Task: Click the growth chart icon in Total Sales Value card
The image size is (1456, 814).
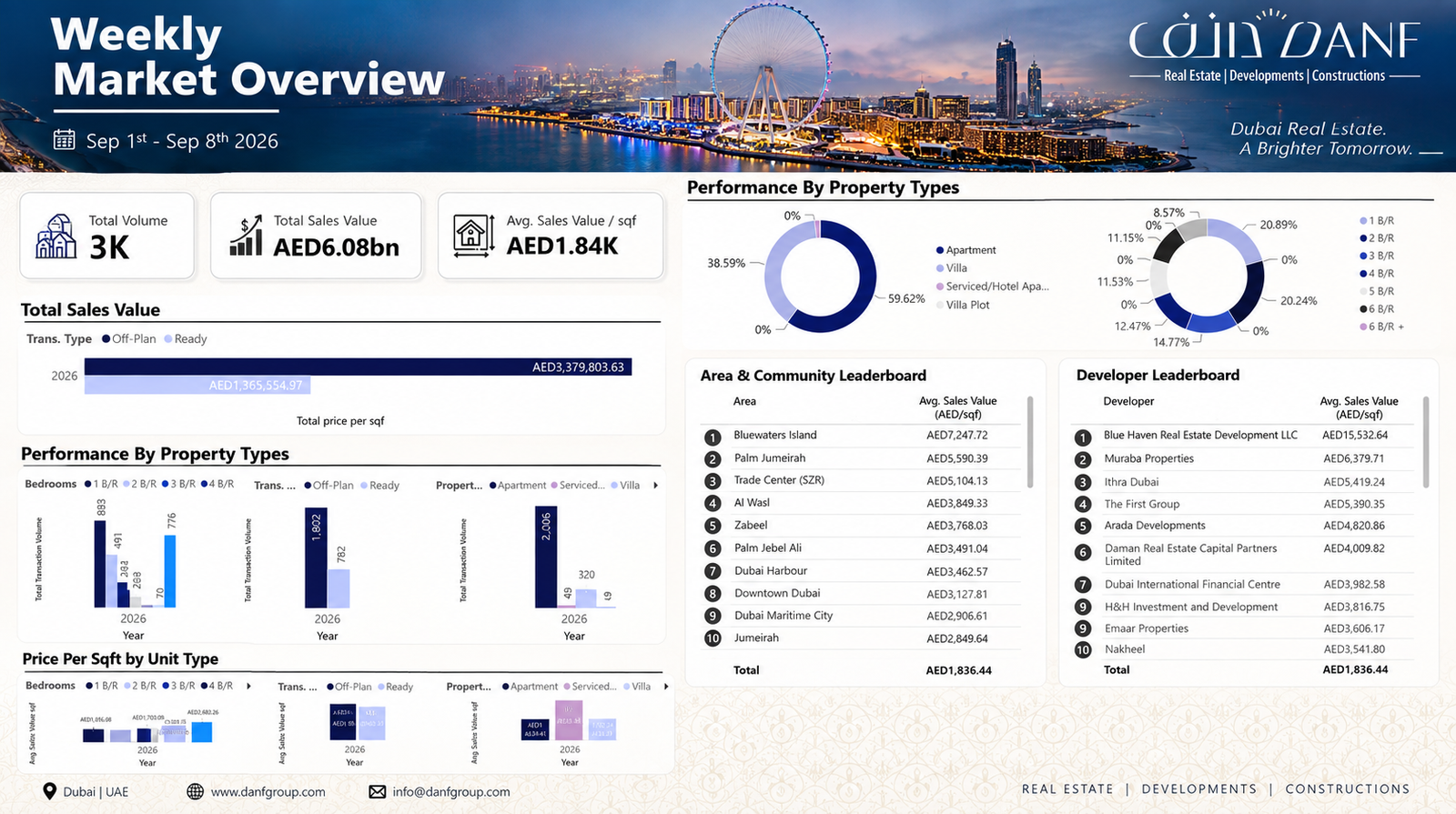Action: [x=246, y=236]
